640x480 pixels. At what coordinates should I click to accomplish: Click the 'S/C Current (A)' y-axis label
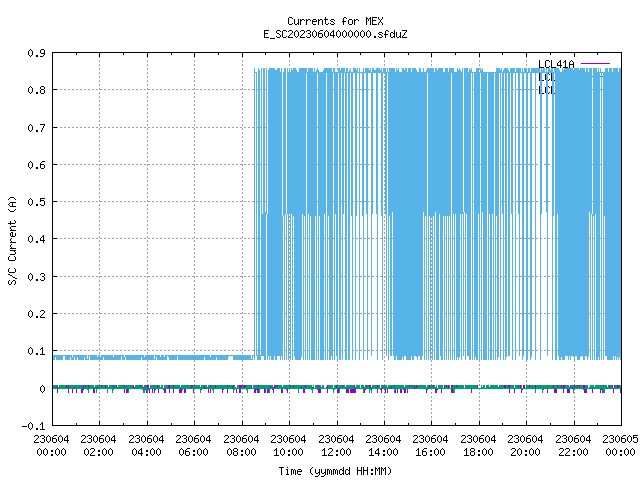(12, 240)
